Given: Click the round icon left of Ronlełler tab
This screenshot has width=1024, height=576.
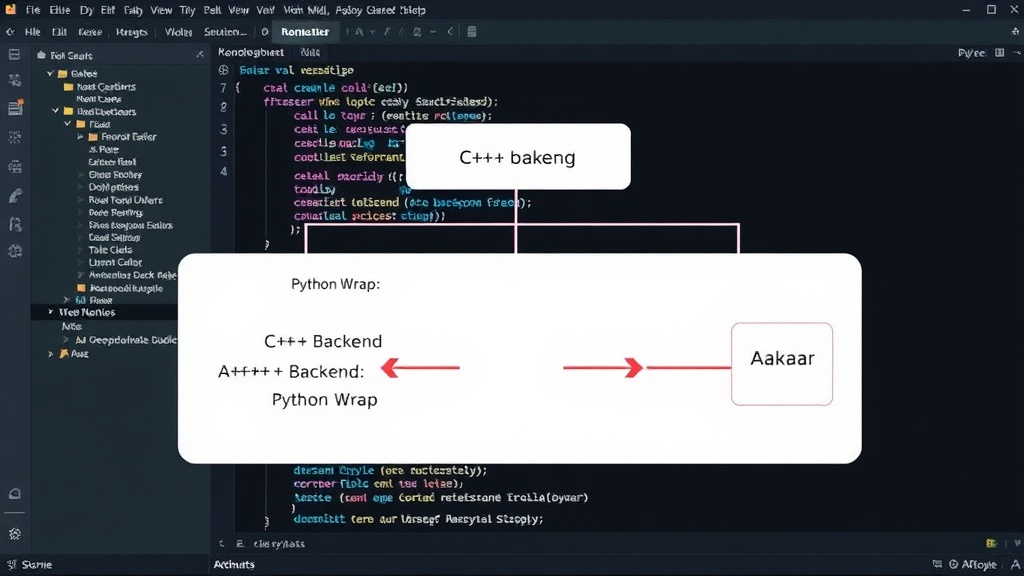Looking at the screenshot, I should point(264,32).
